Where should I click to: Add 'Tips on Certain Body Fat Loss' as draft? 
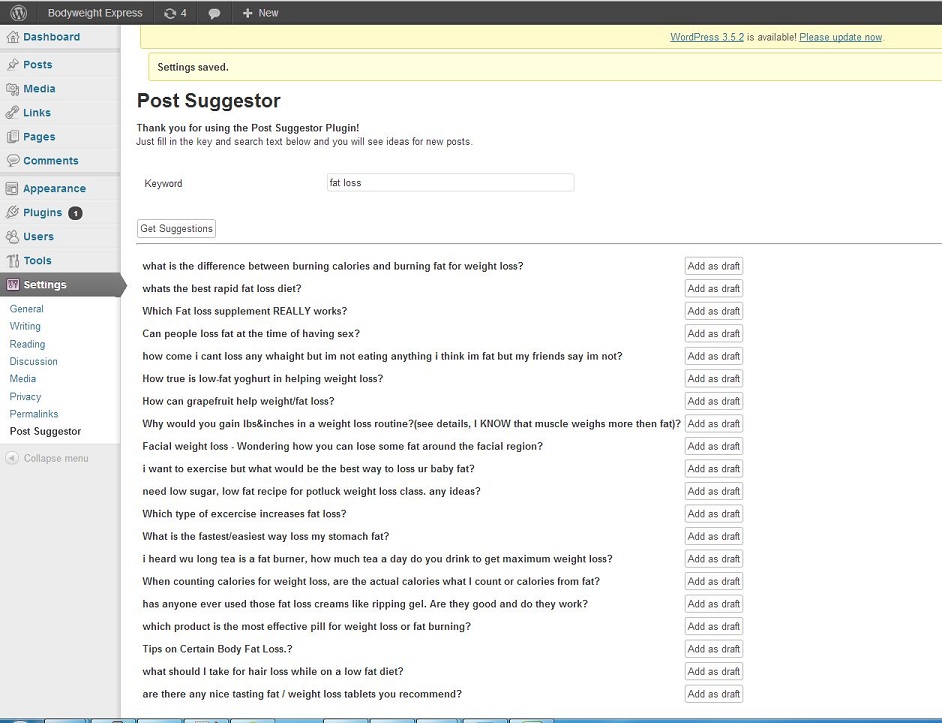point(713,649)
